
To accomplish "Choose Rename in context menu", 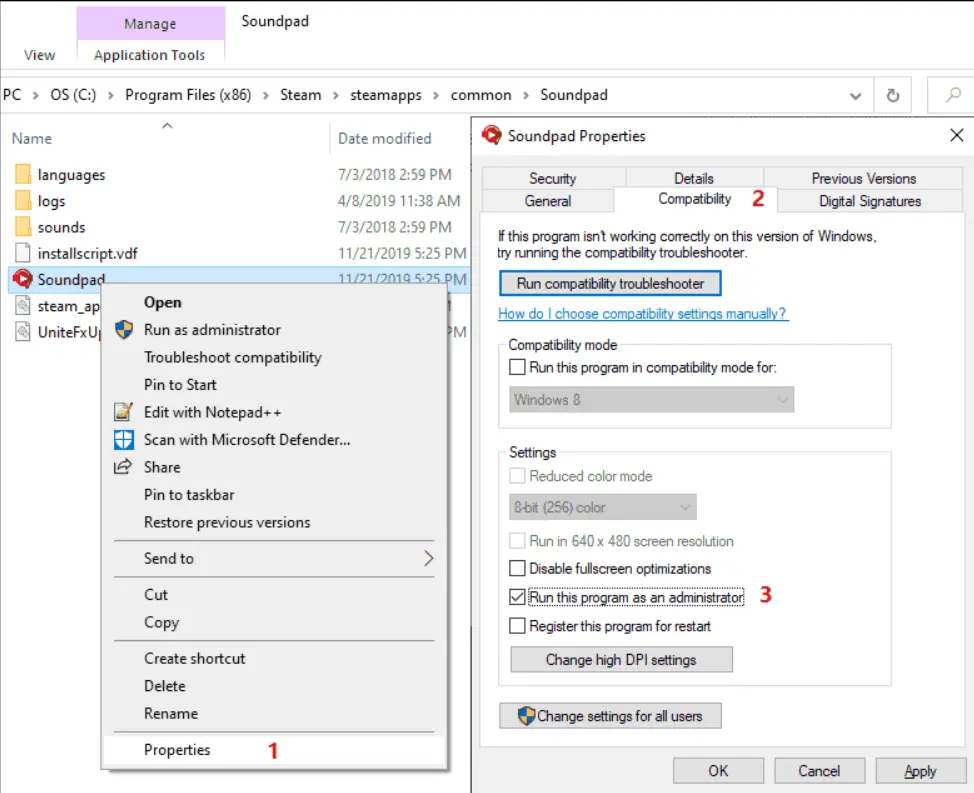I will (x=273, y=713).
